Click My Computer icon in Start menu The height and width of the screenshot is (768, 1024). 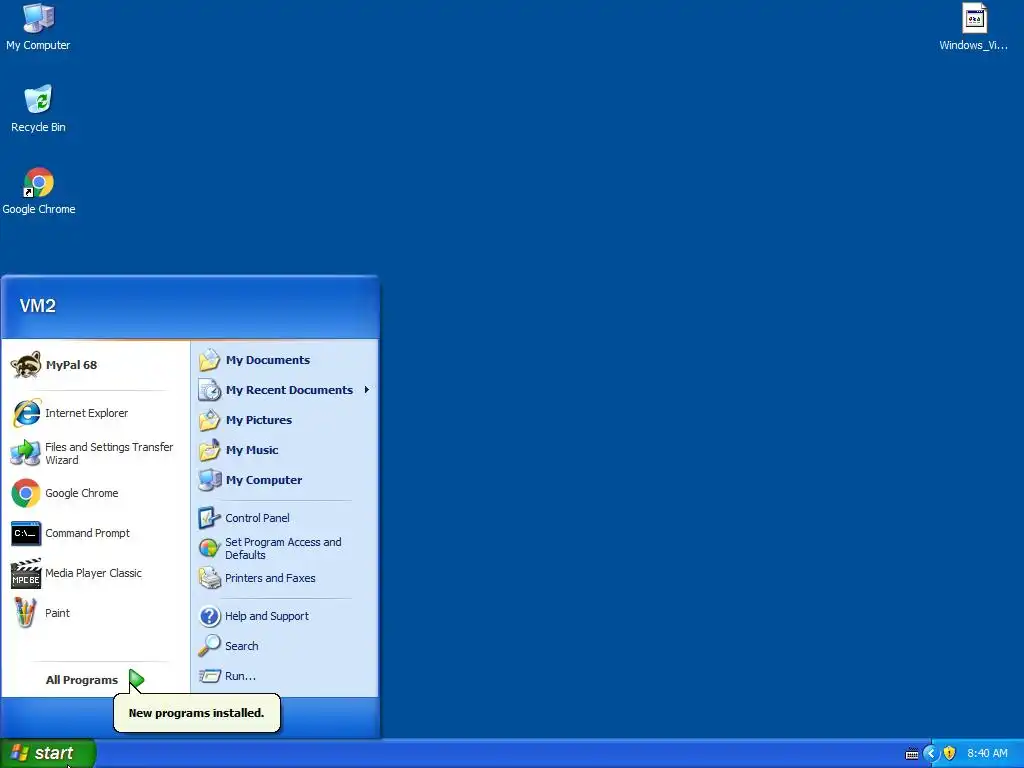[x=210, y=480]
